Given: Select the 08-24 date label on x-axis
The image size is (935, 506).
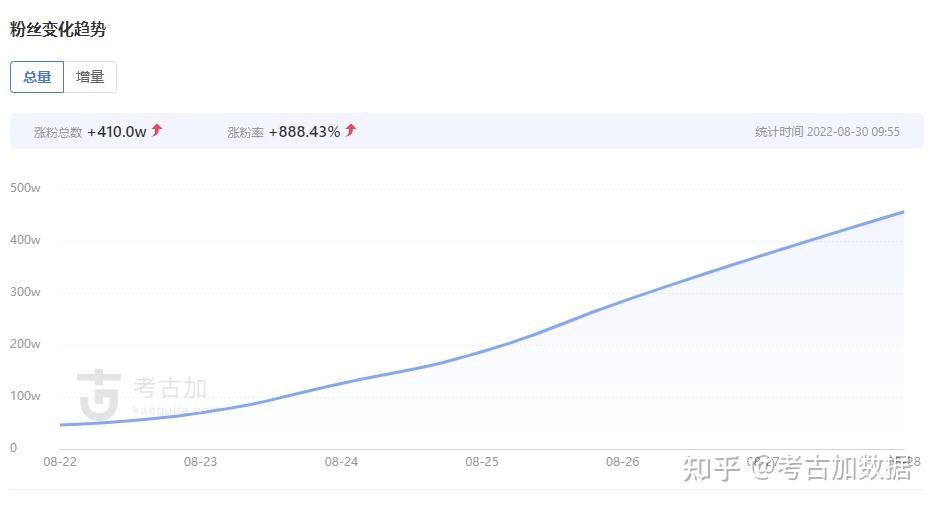Looking at the screenshot, I should click(x=341, y=462).
